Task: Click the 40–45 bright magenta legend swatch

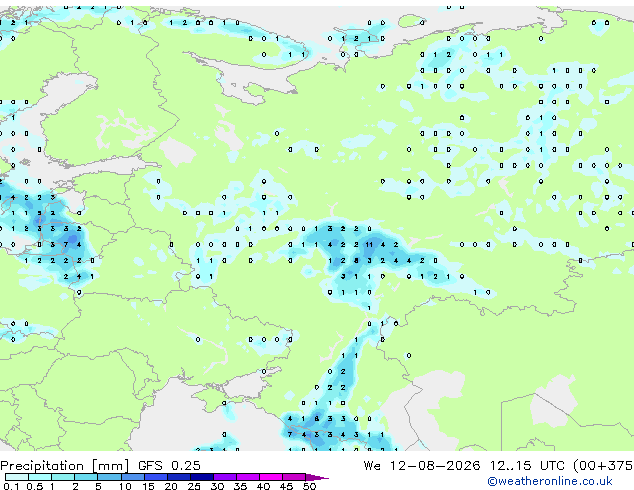Action: [271, 477]
